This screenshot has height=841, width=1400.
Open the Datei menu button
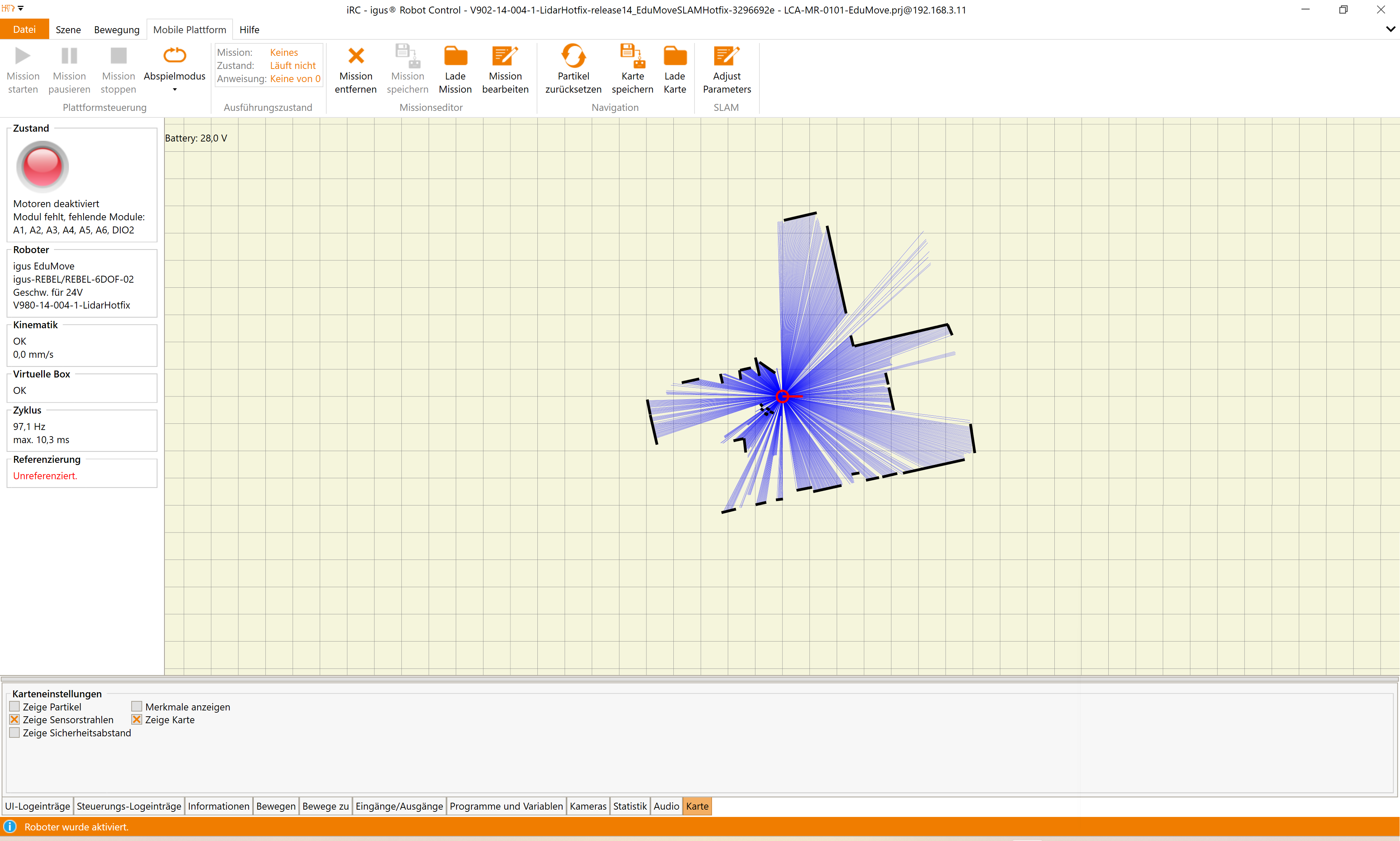(24, 30)
